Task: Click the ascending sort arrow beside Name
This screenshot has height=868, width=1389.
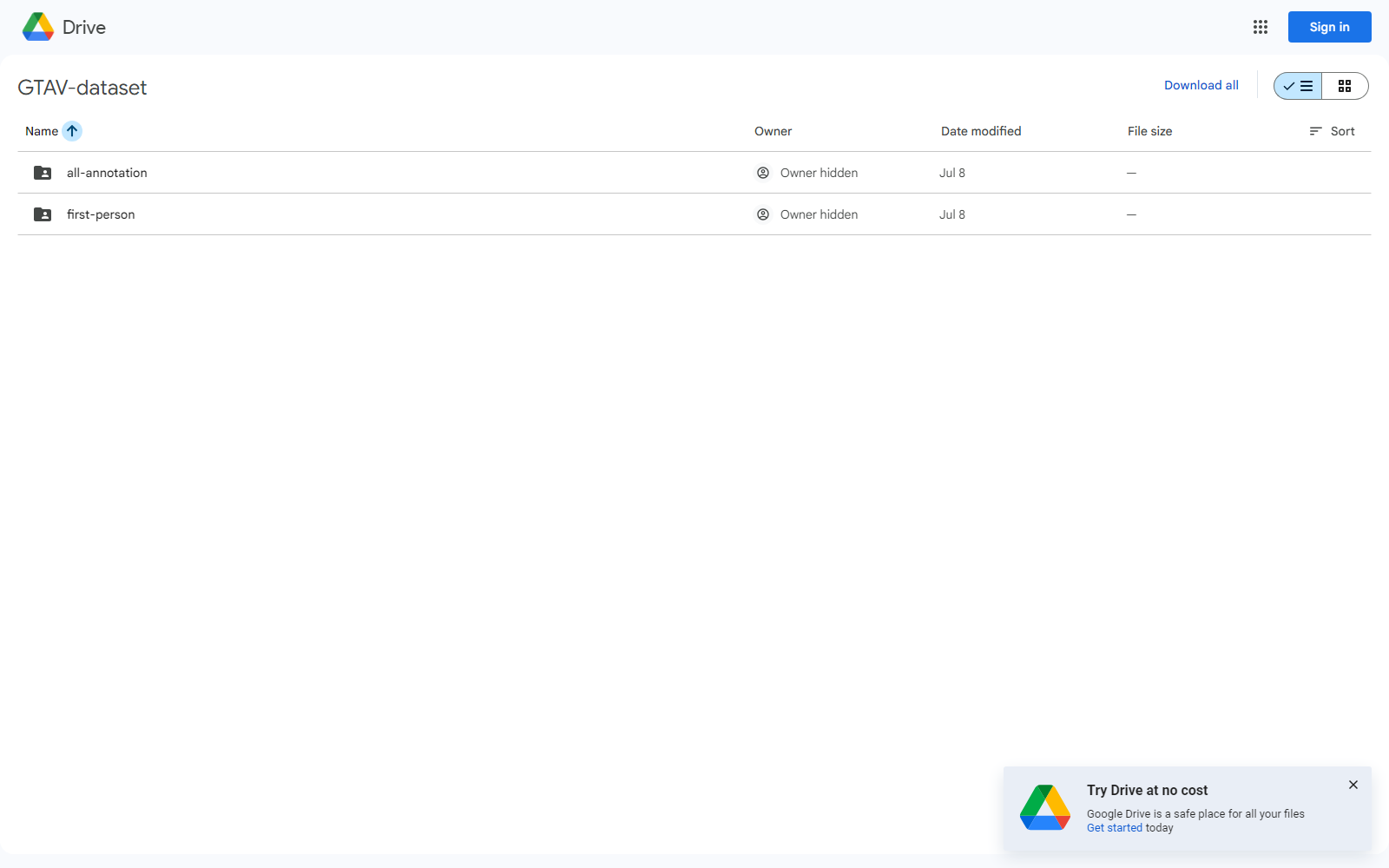Action: coord(72,131)
